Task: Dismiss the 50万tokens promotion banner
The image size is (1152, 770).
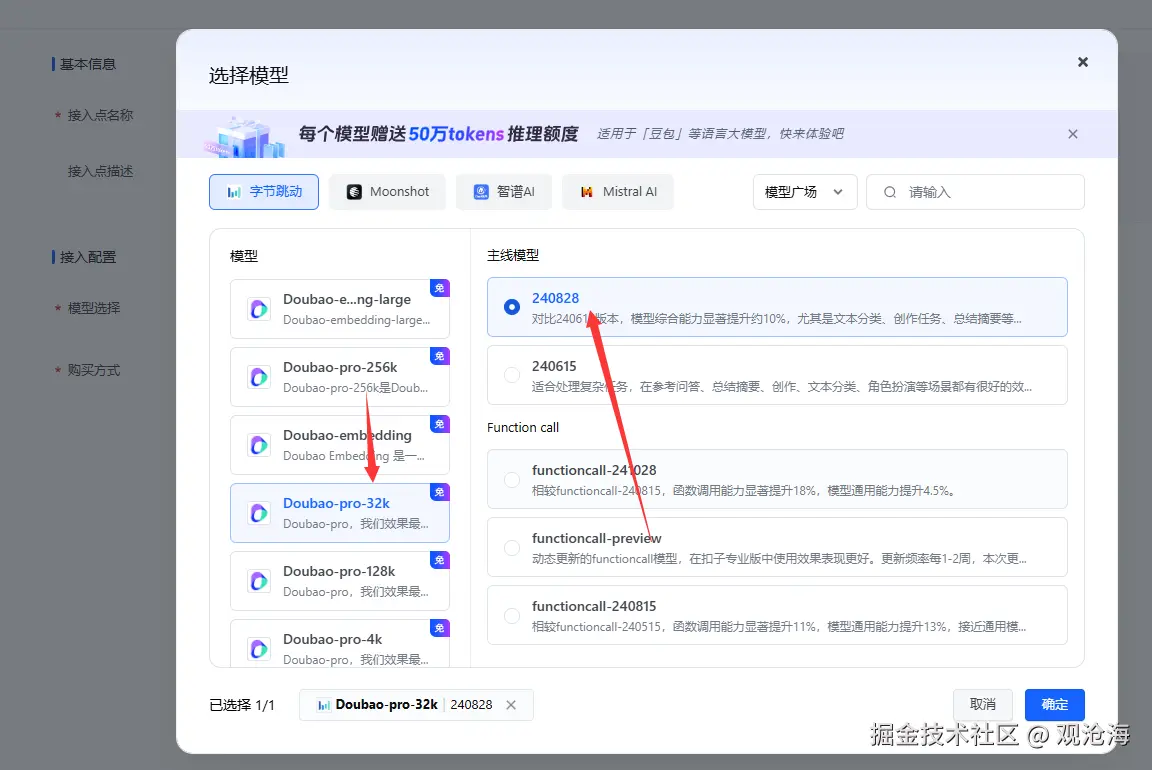Action: click(x=1073, y=134)
